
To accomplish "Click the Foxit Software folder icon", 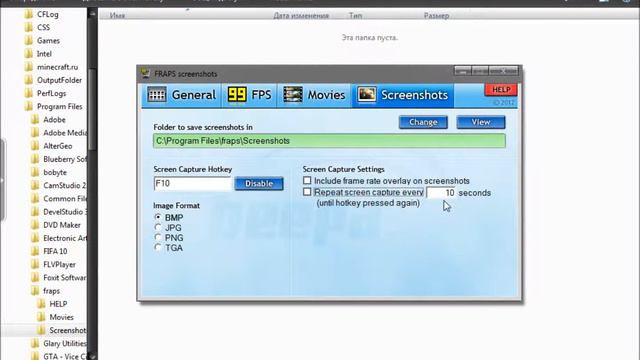I will (35, 278).
